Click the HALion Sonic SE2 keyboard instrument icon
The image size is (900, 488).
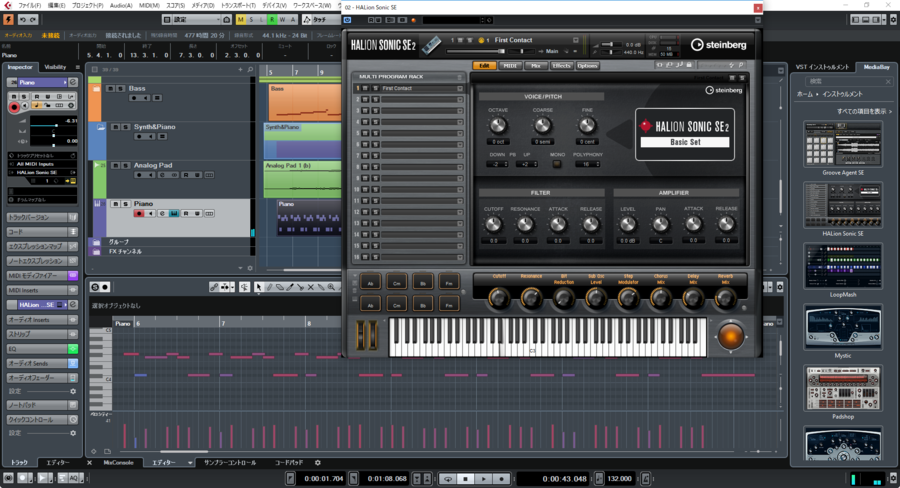432,45
